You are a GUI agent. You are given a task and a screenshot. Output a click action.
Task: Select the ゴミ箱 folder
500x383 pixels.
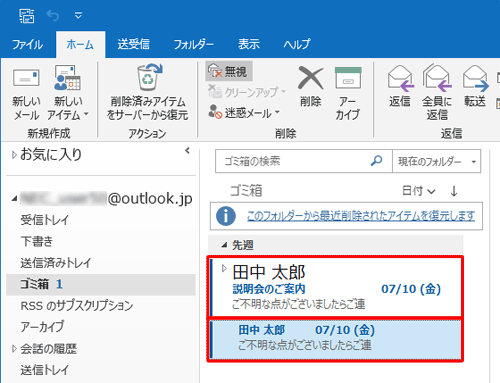pos(101,284)
